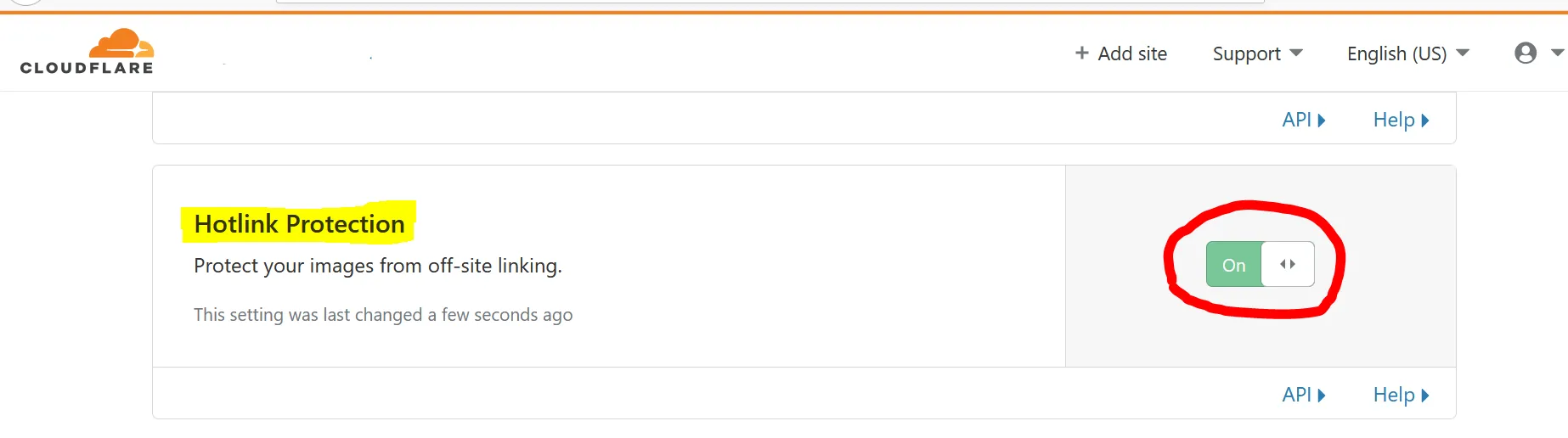1568x438 pixels.
Task: Click the arrow icon beside the Hotlink Protection card's Help link
Action: [x=1425, y=396]
